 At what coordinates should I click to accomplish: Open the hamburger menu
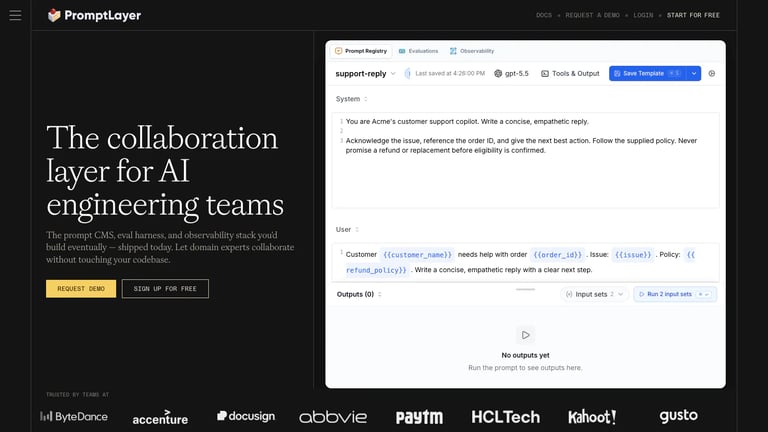[15, 15]
